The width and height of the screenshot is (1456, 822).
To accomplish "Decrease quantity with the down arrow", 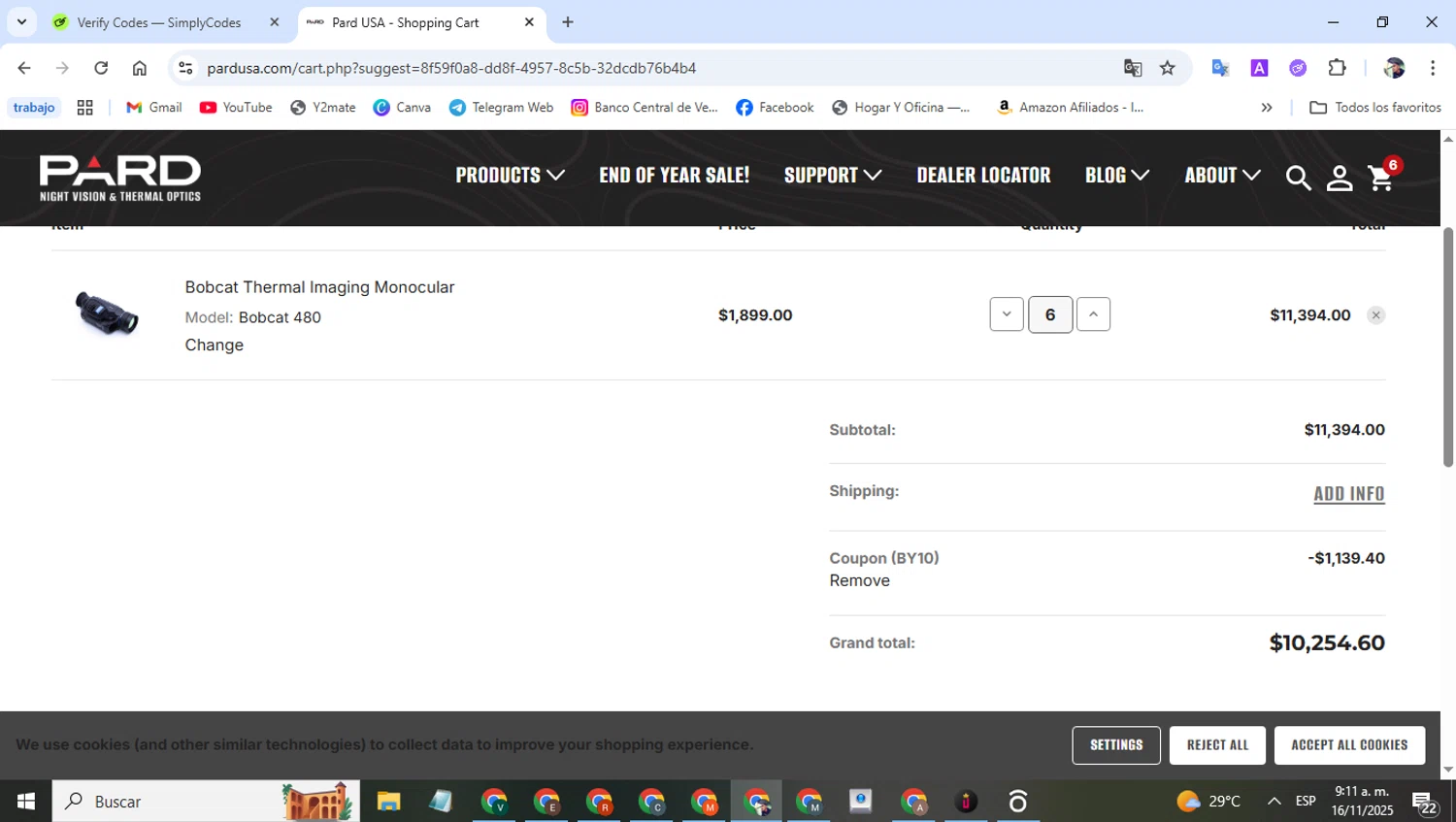I will pyautogui.click(x=1007, y=314).
